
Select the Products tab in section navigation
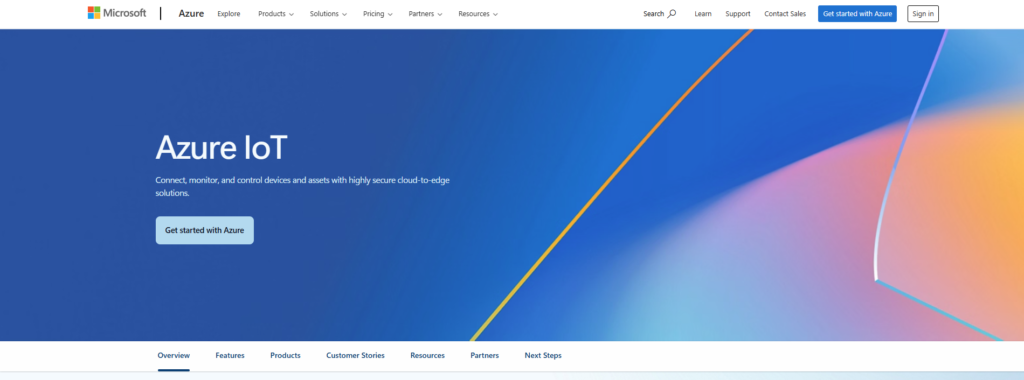285,356
